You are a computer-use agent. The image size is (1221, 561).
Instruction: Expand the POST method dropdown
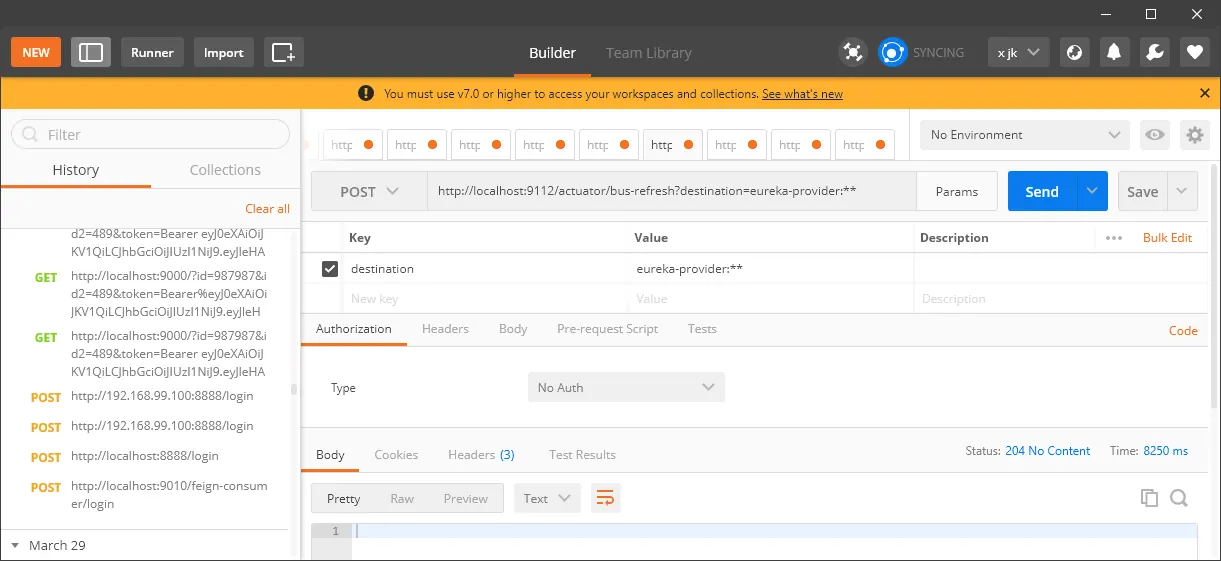(x=369, y=191)
